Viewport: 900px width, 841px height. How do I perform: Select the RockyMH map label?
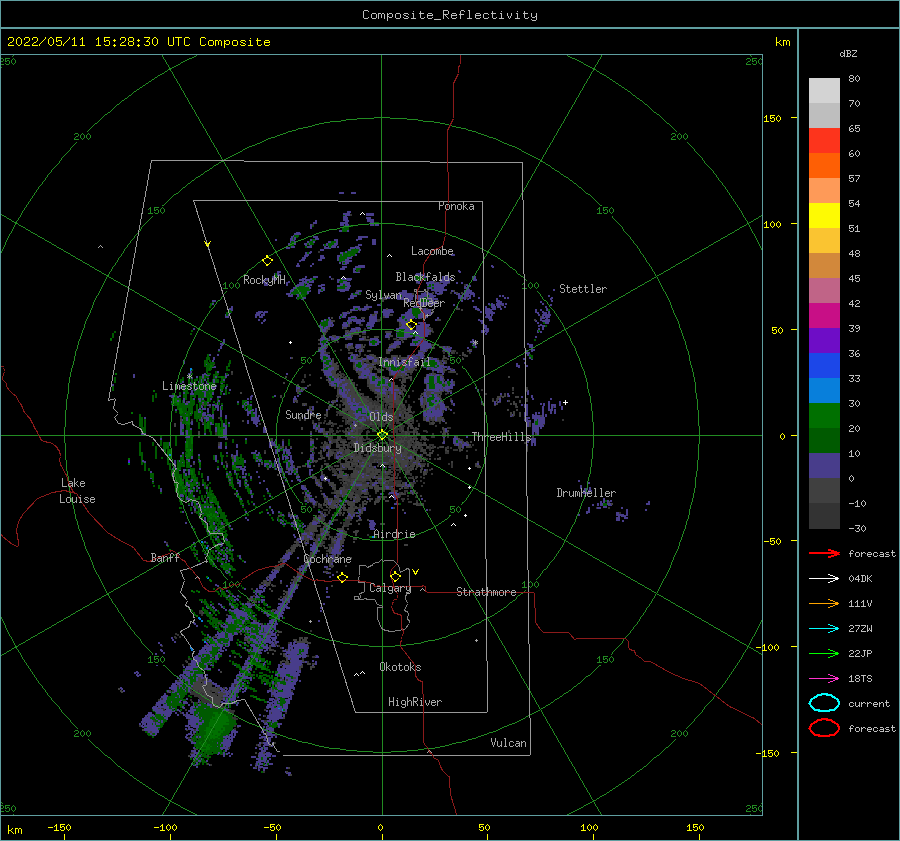click(x=264, y=280)
